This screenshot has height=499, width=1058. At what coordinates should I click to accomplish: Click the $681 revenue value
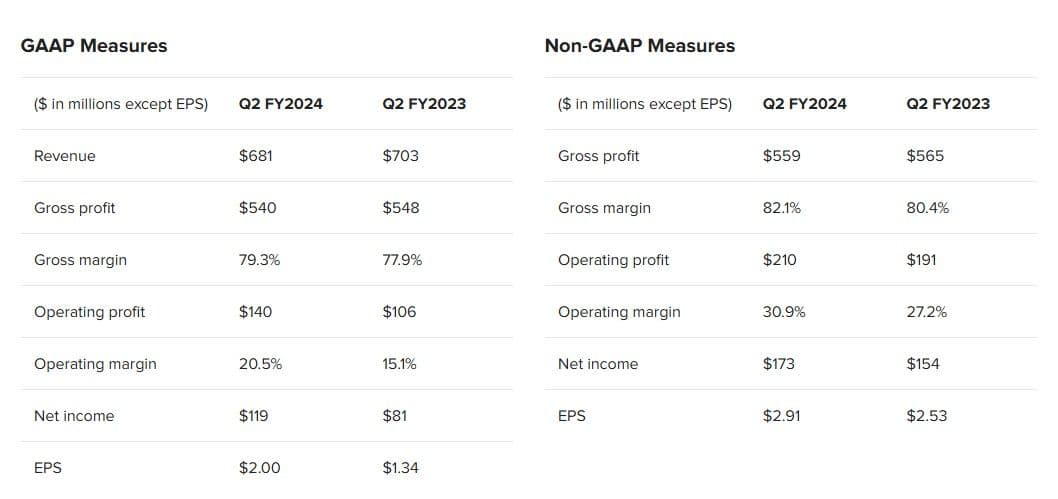pyautogui.click(x=256, y=156)
